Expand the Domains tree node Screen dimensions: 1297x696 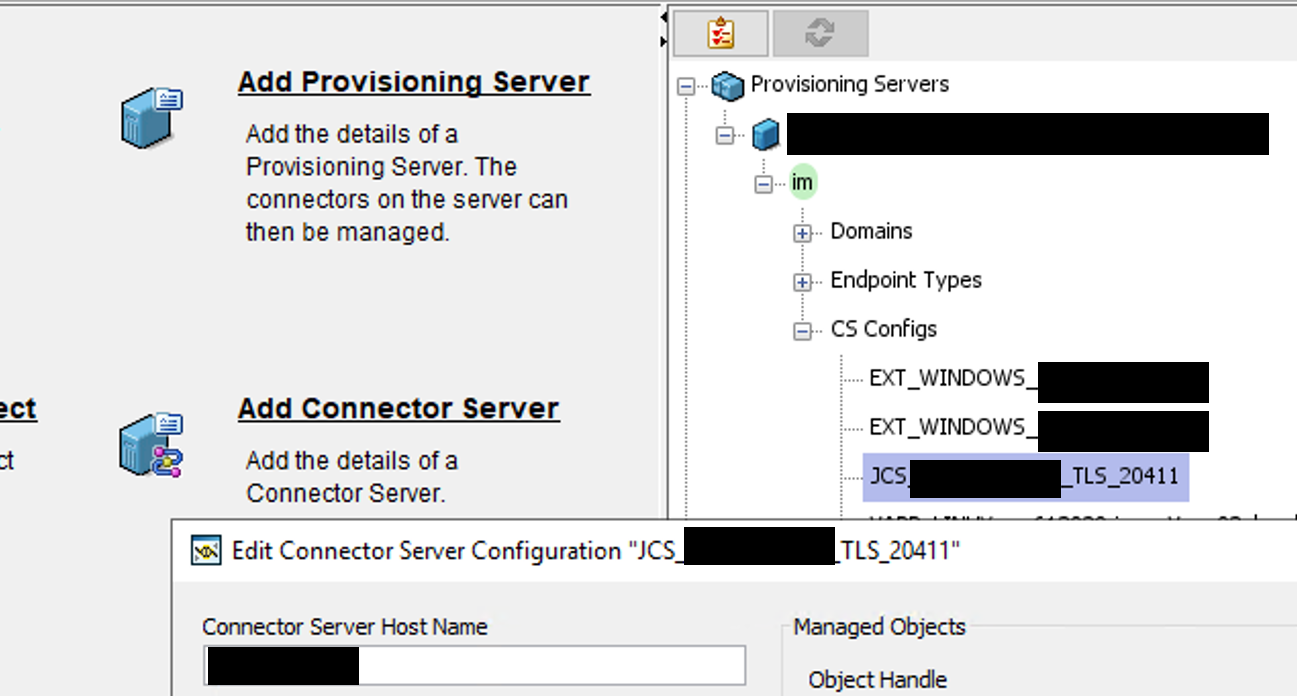coord(802,233)
